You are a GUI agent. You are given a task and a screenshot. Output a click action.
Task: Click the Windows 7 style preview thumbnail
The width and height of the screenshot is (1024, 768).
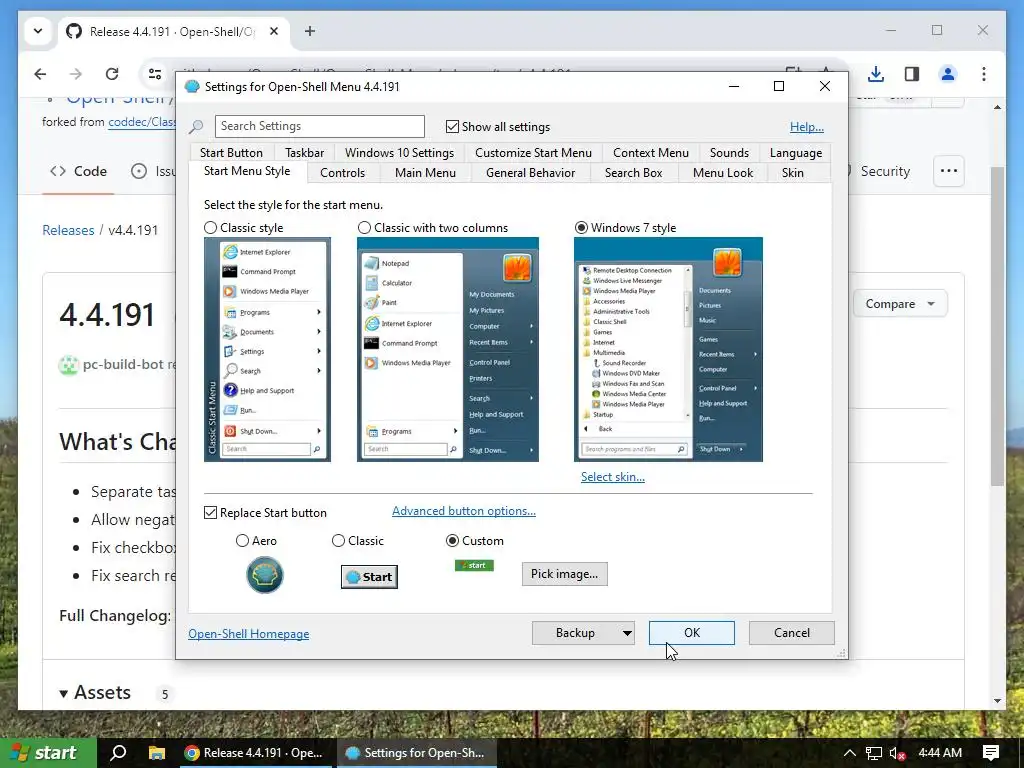coord(668,349)
